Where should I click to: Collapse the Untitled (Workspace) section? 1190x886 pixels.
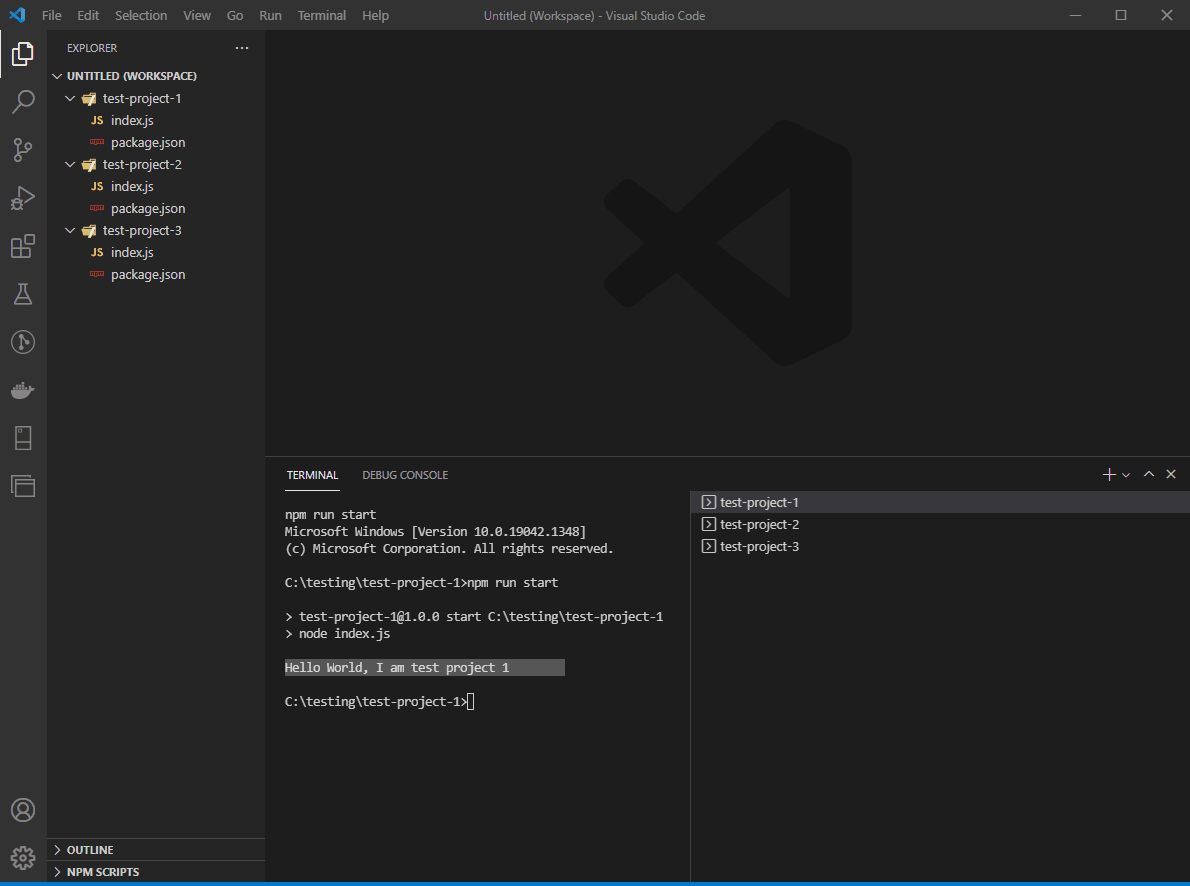click(x=156, y=76)
